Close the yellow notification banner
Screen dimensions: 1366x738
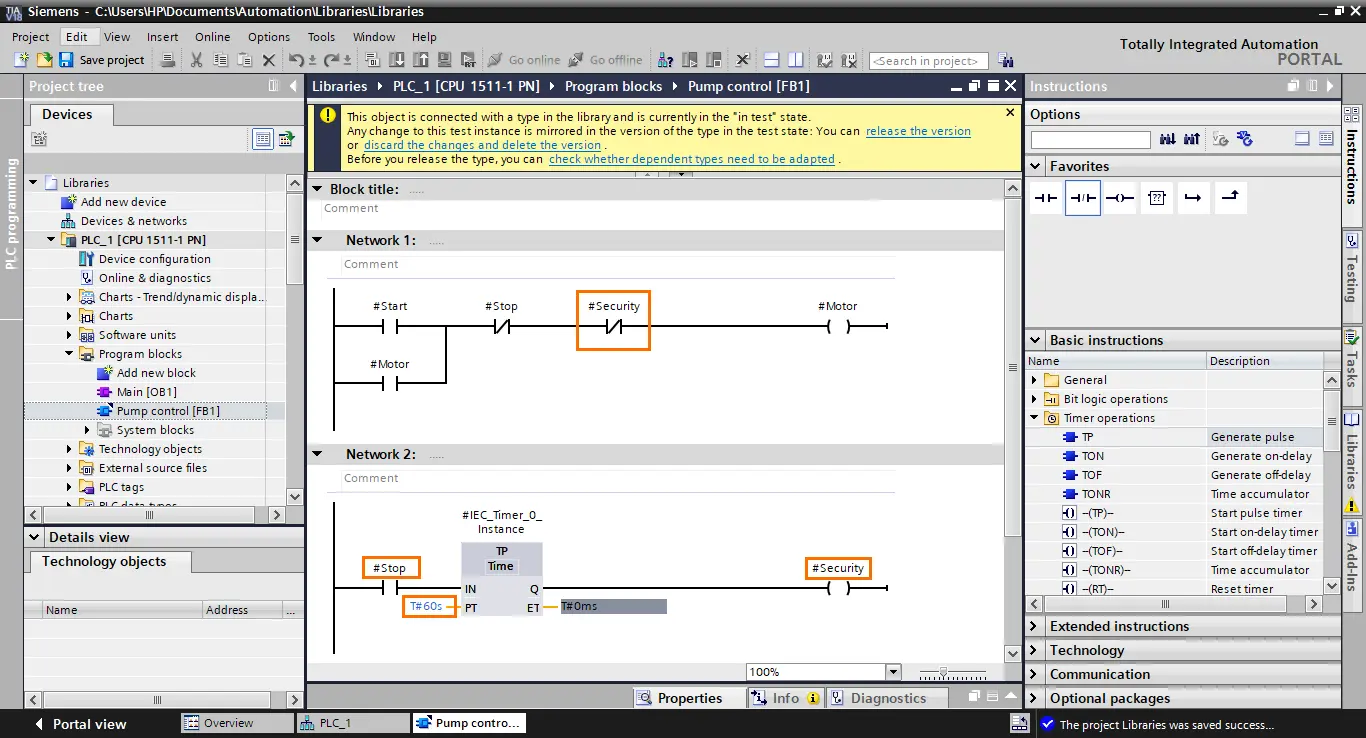[1010, 113]
